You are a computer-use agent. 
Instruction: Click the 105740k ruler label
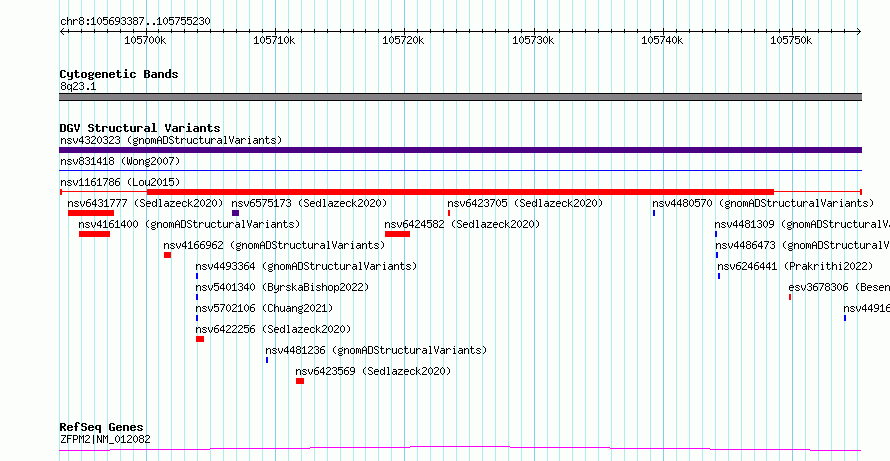coord(662,40)
